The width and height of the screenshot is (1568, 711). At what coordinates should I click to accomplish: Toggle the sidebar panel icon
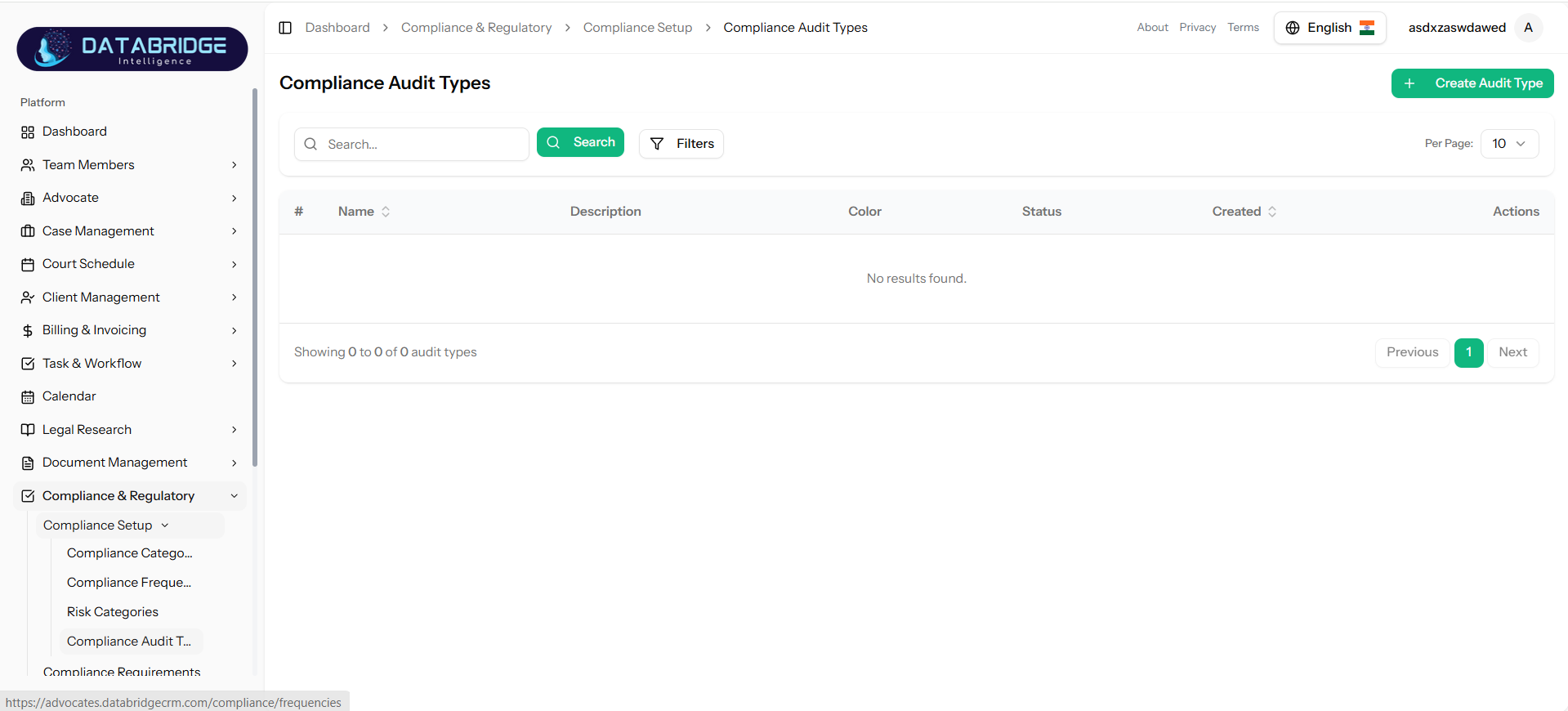click(285, 28)
